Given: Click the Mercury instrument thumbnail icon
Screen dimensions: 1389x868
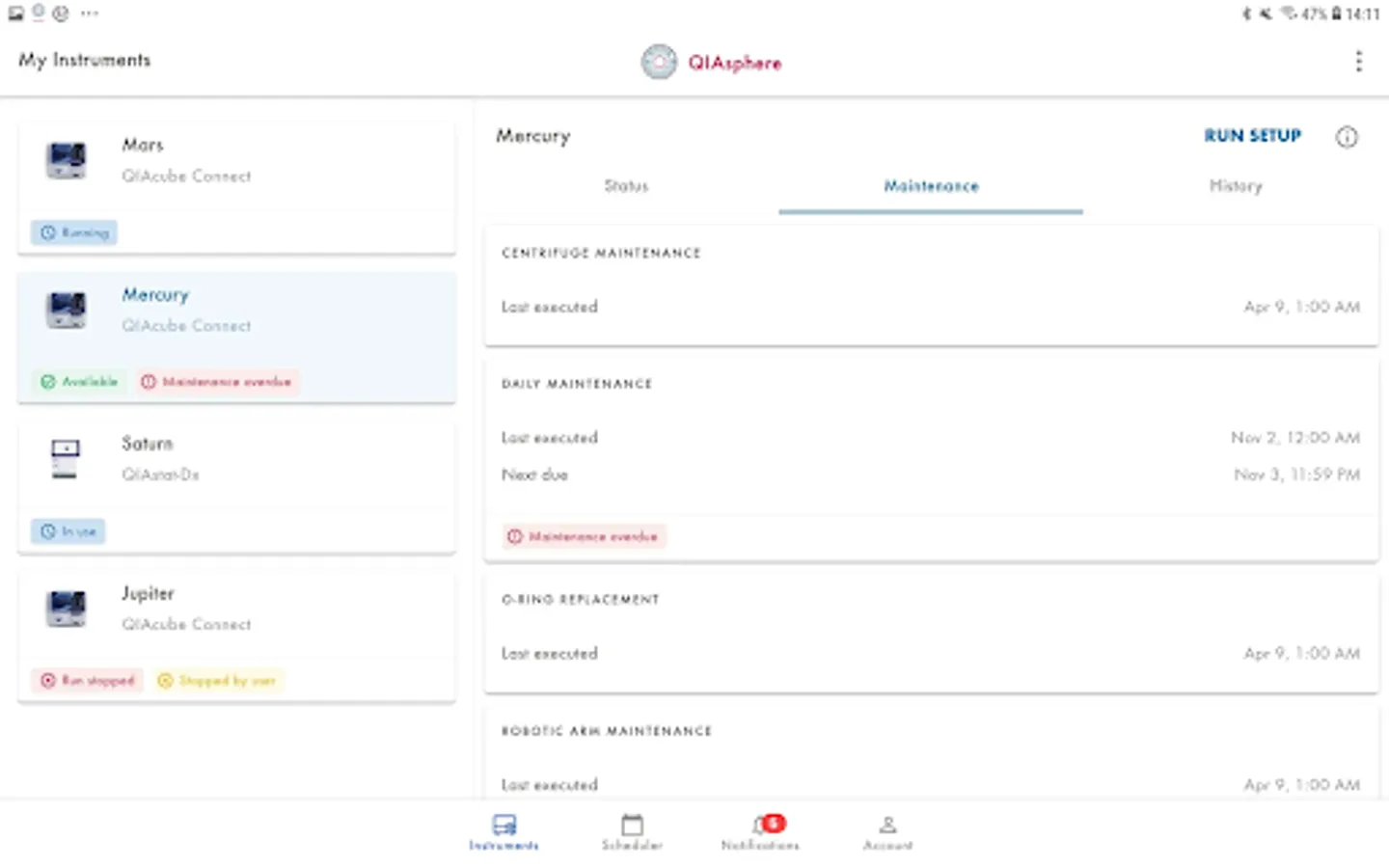Looking at the screenshot, I should tap(67, 310).
